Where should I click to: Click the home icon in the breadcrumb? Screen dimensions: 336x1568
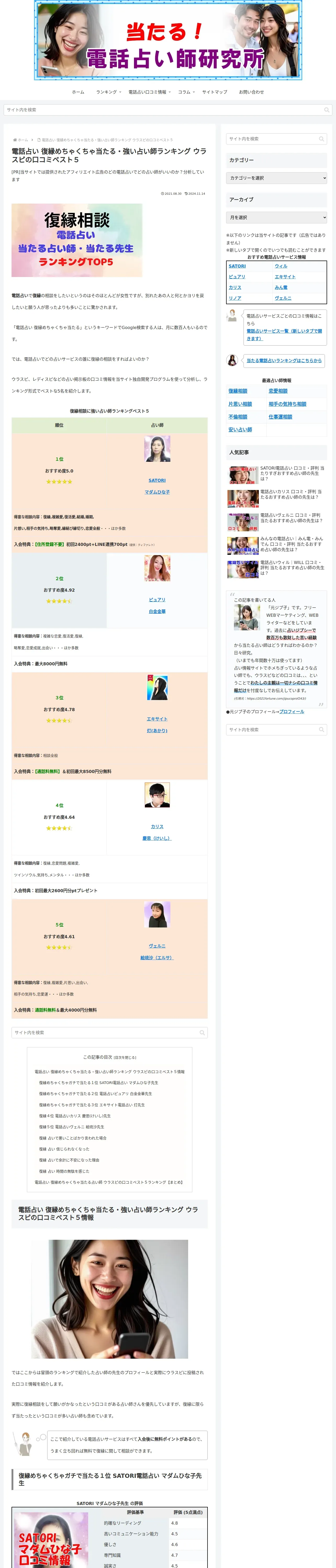click(15, 140)
